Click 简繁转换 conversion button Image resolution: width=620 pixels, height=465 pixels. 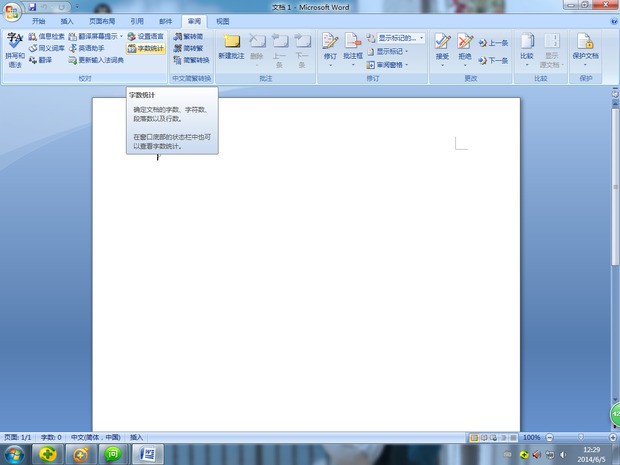coord(191,60)
